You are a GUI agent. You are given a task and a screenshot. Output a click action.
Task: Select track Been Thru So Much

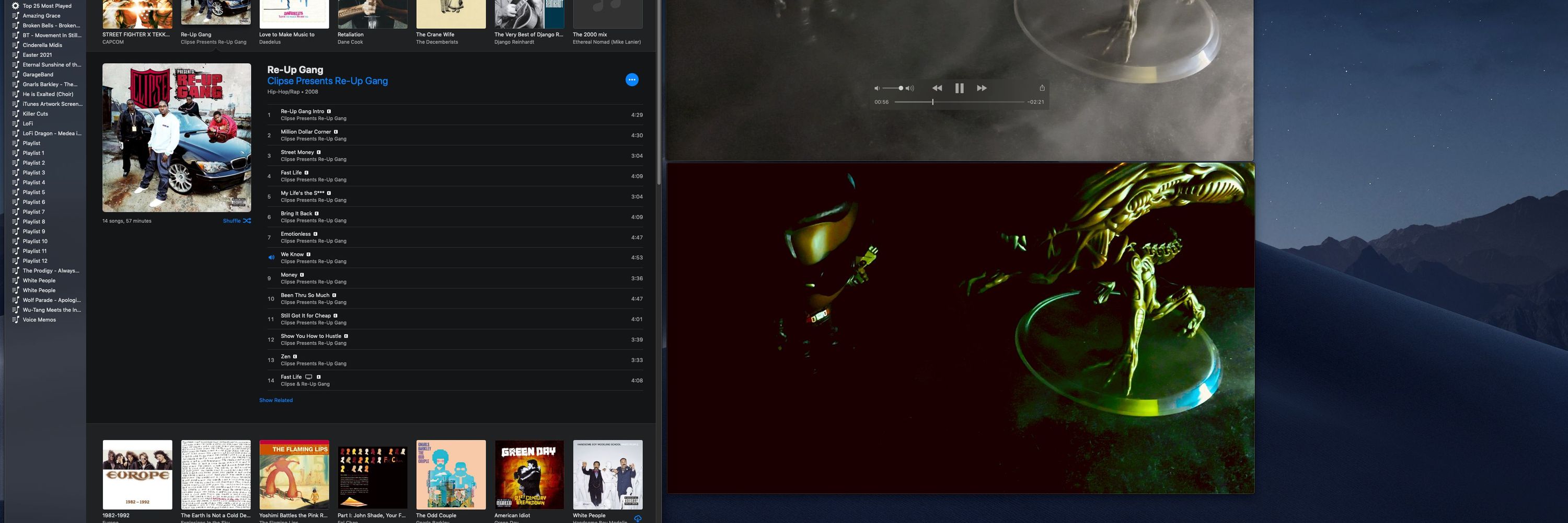455,299
